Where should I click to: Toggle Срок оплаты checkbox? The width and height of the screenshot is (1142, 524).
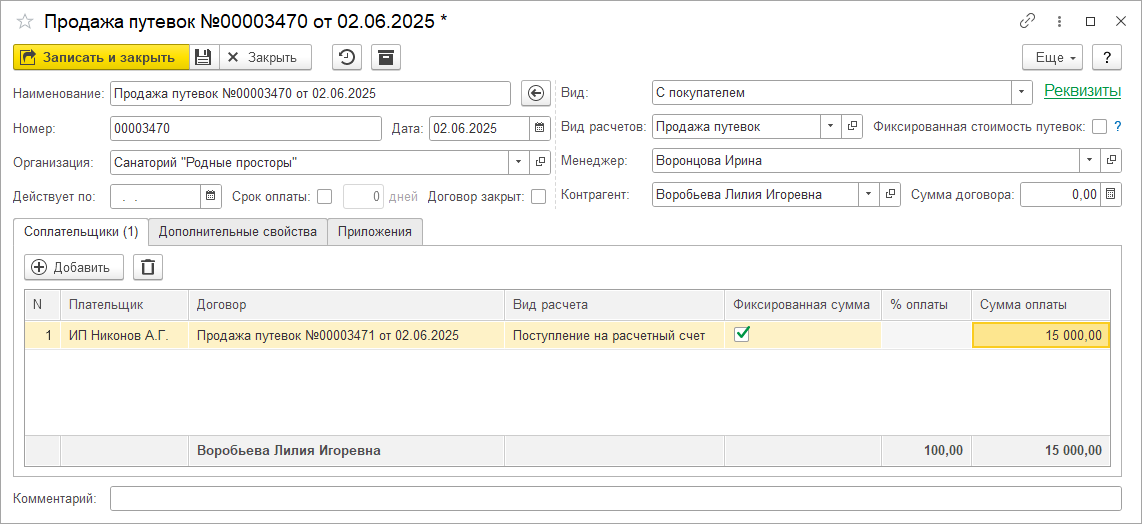pos(325,196)
